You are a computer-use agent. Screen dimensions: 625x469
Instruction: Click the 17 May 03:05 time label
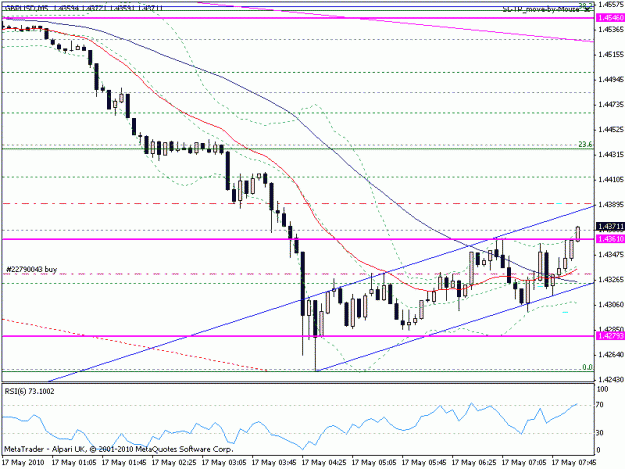[x=224, y=463]
